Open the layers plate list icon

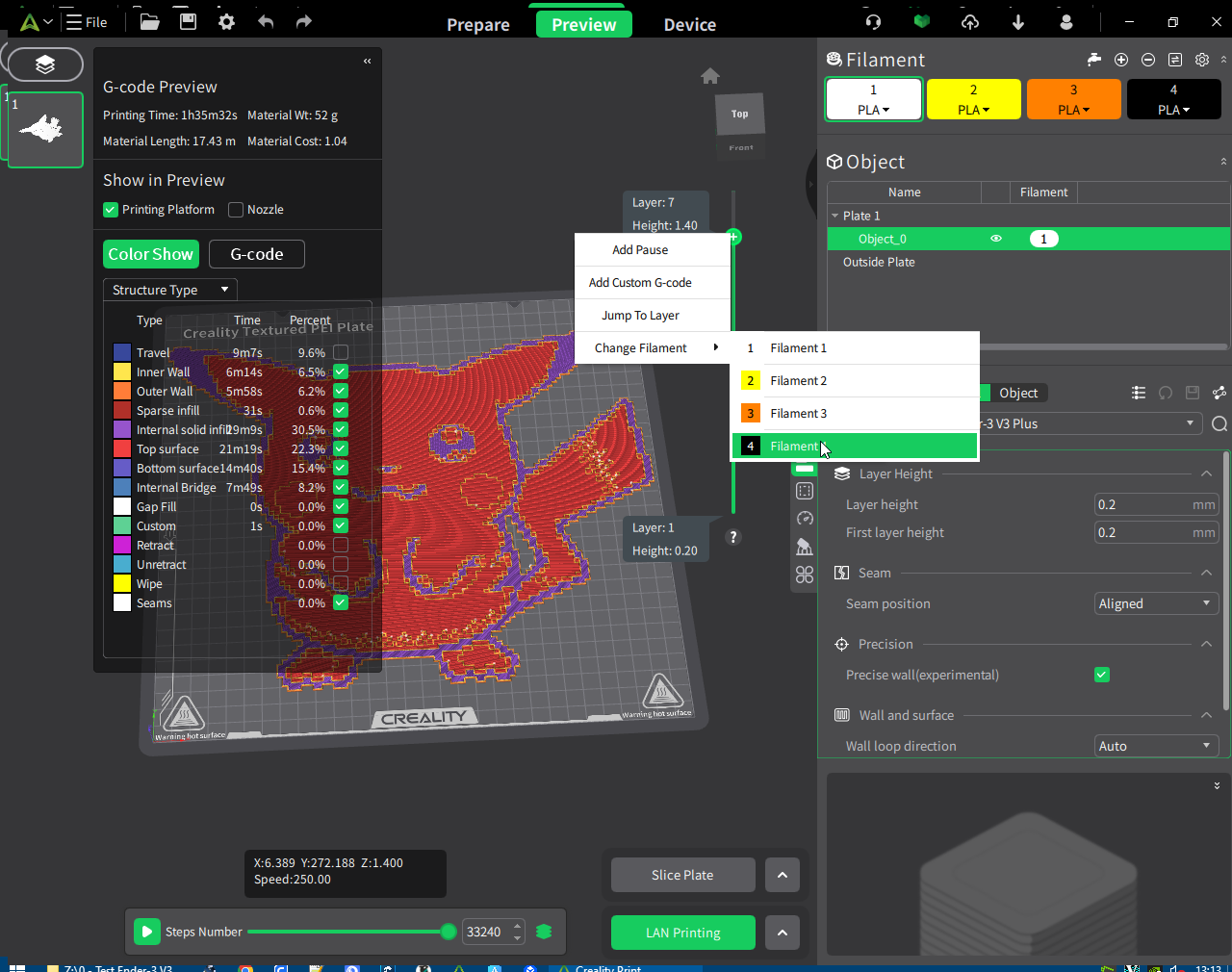pyautogui.click(x=45, y=64)
